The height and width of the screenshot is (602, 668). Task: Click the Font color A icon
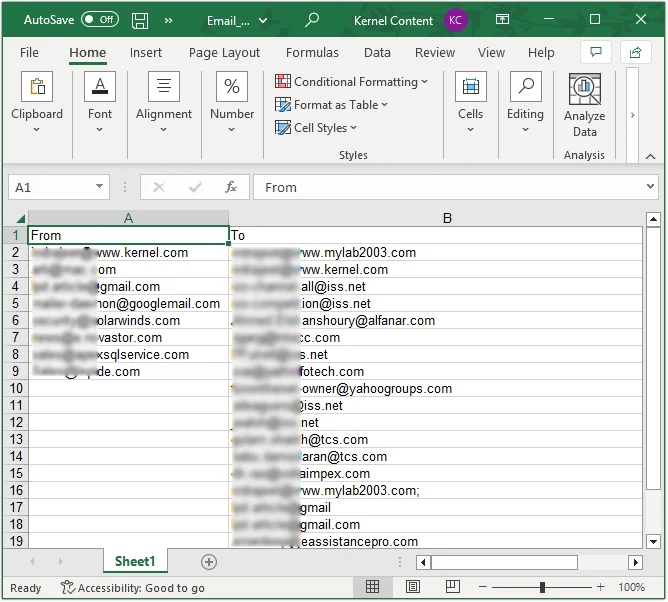(100, 86)
